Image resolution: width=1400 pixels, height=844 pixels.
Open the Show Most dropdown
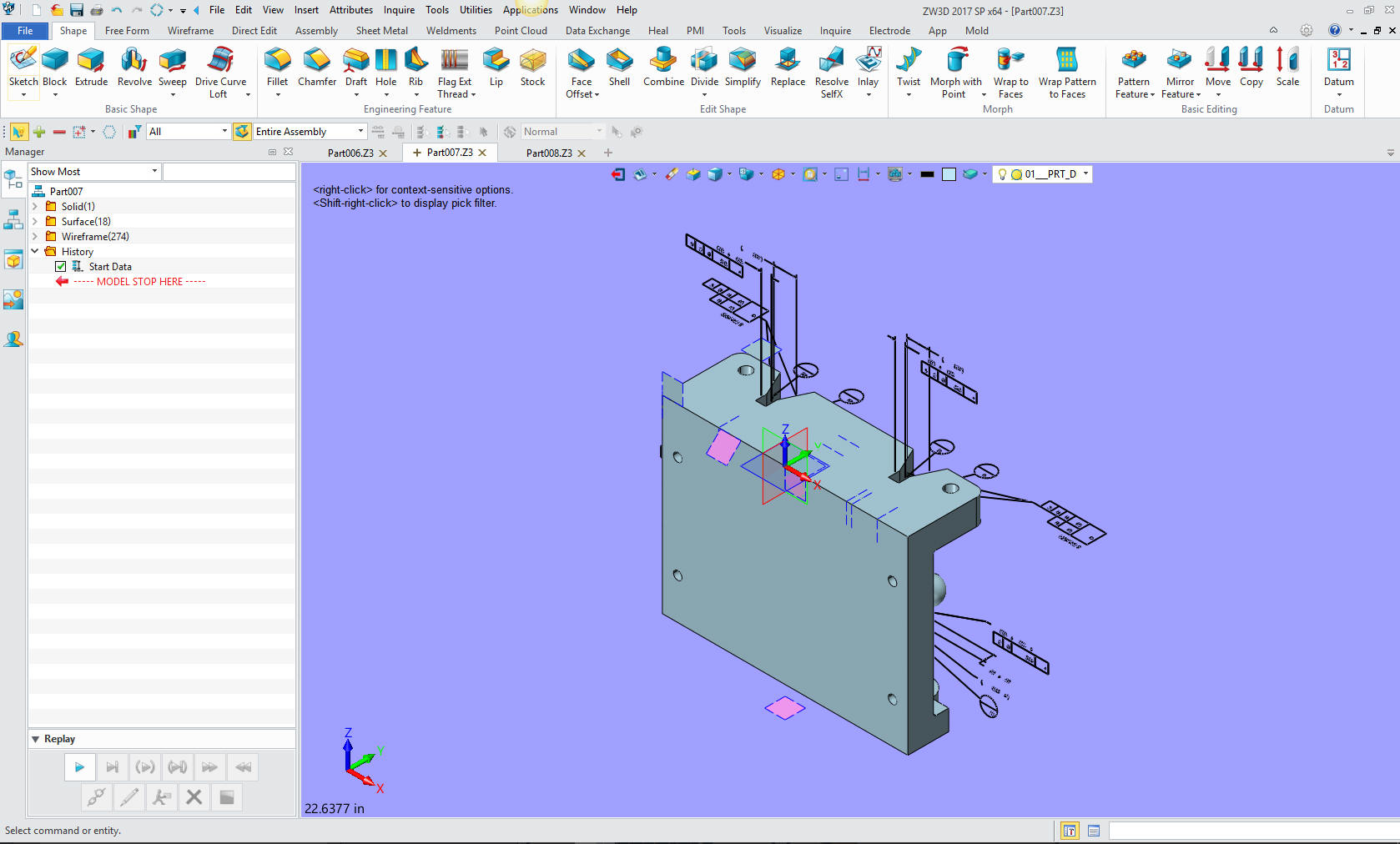pos(154,172)
